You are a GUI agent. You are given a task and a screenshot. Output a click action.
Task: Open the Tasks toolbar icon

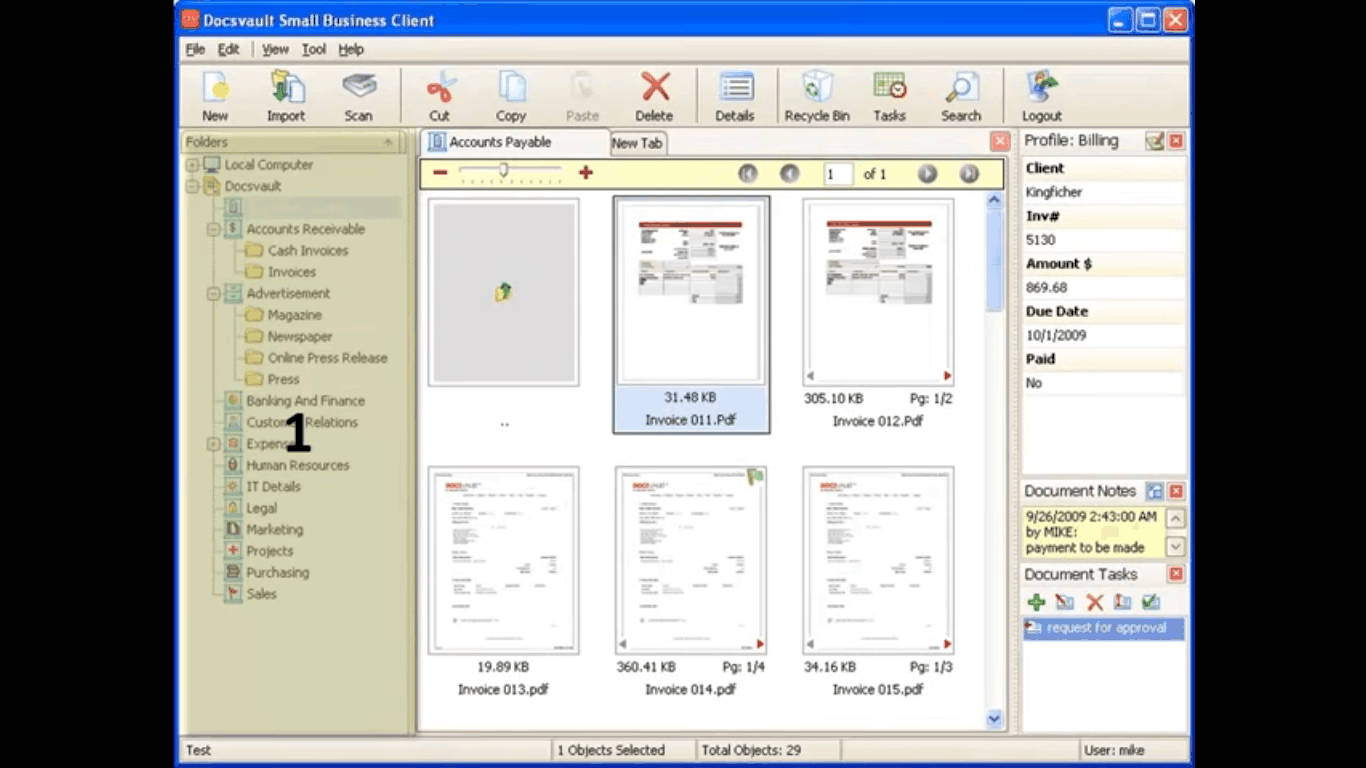[888, 96]
